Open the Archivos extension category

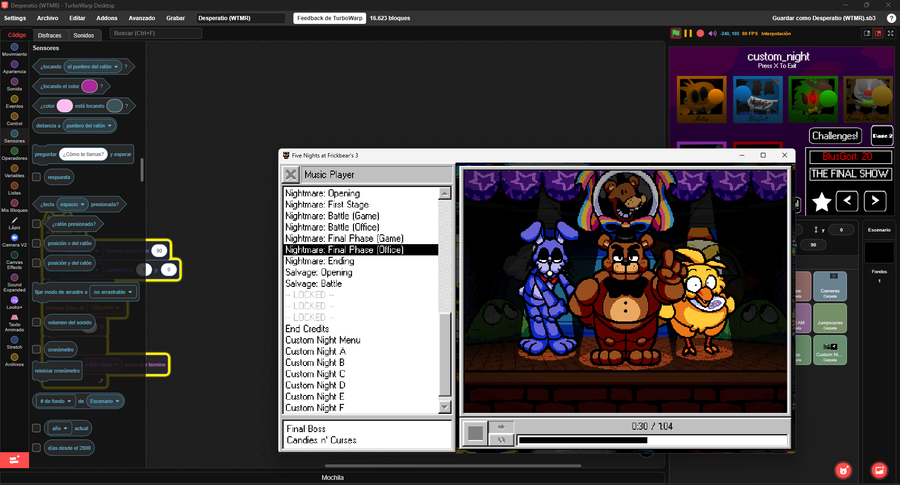click(14, 360)
